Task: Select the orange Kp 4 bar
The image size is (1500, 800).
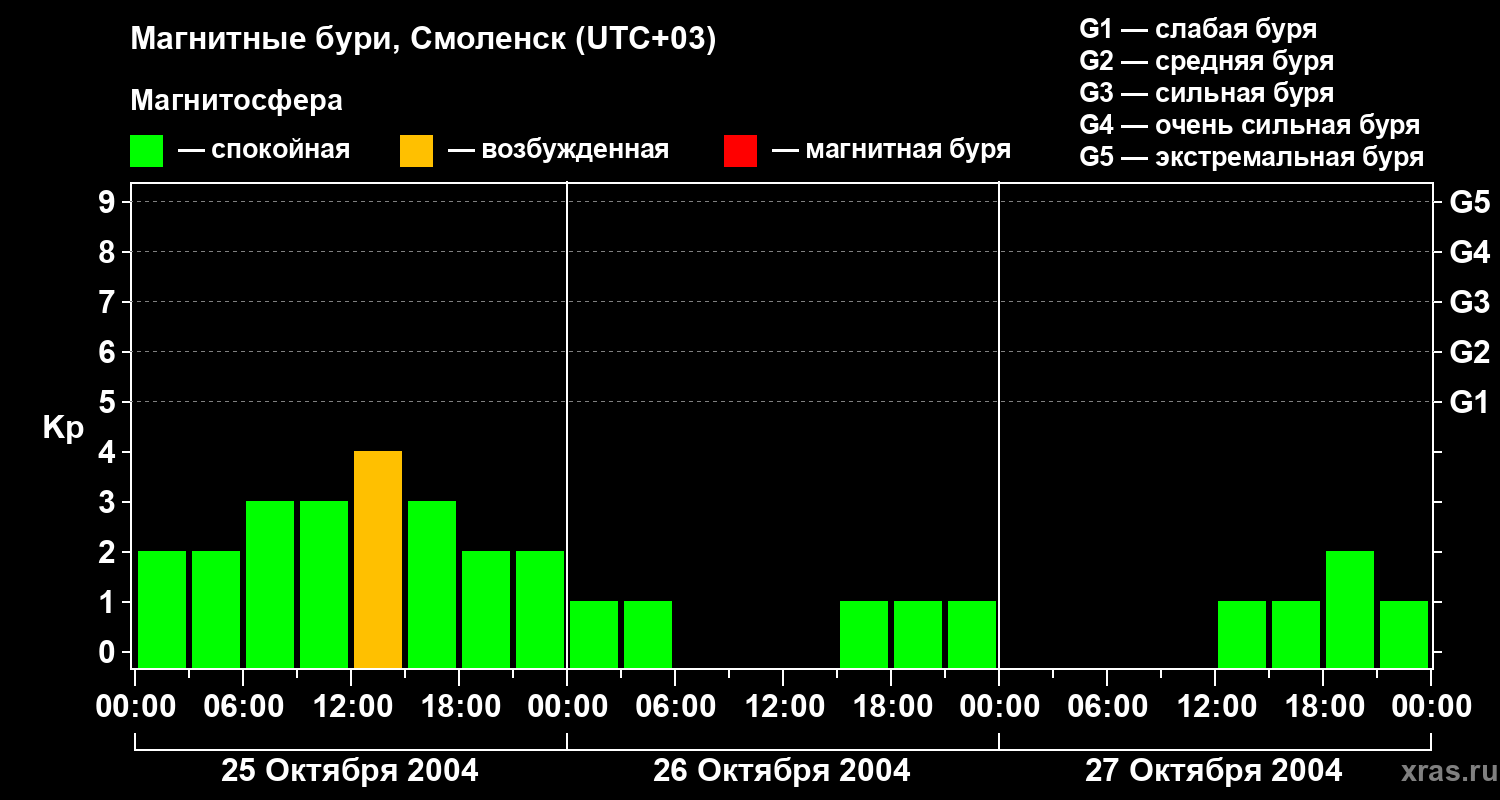Action: [x=378, y=560]
